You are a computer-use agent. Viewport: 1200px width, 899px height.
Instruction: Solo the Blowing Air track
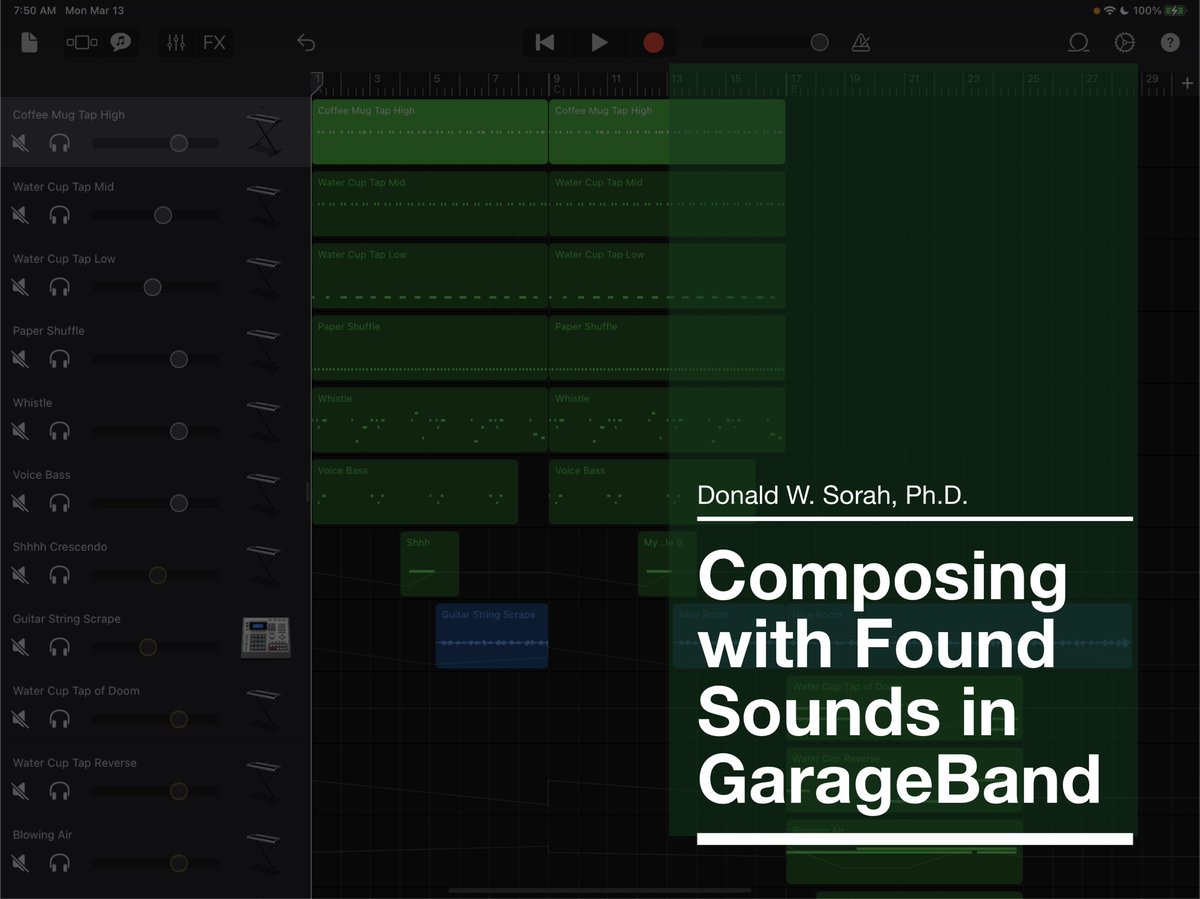tap(60, 863)
